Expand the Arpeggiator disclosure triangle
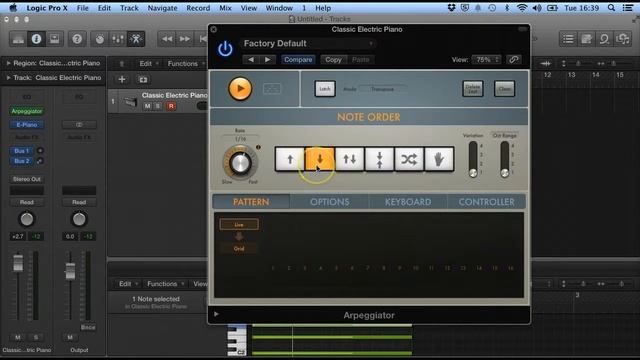The height and width of the screenshot is (360, 640). (x=216, y=314)
